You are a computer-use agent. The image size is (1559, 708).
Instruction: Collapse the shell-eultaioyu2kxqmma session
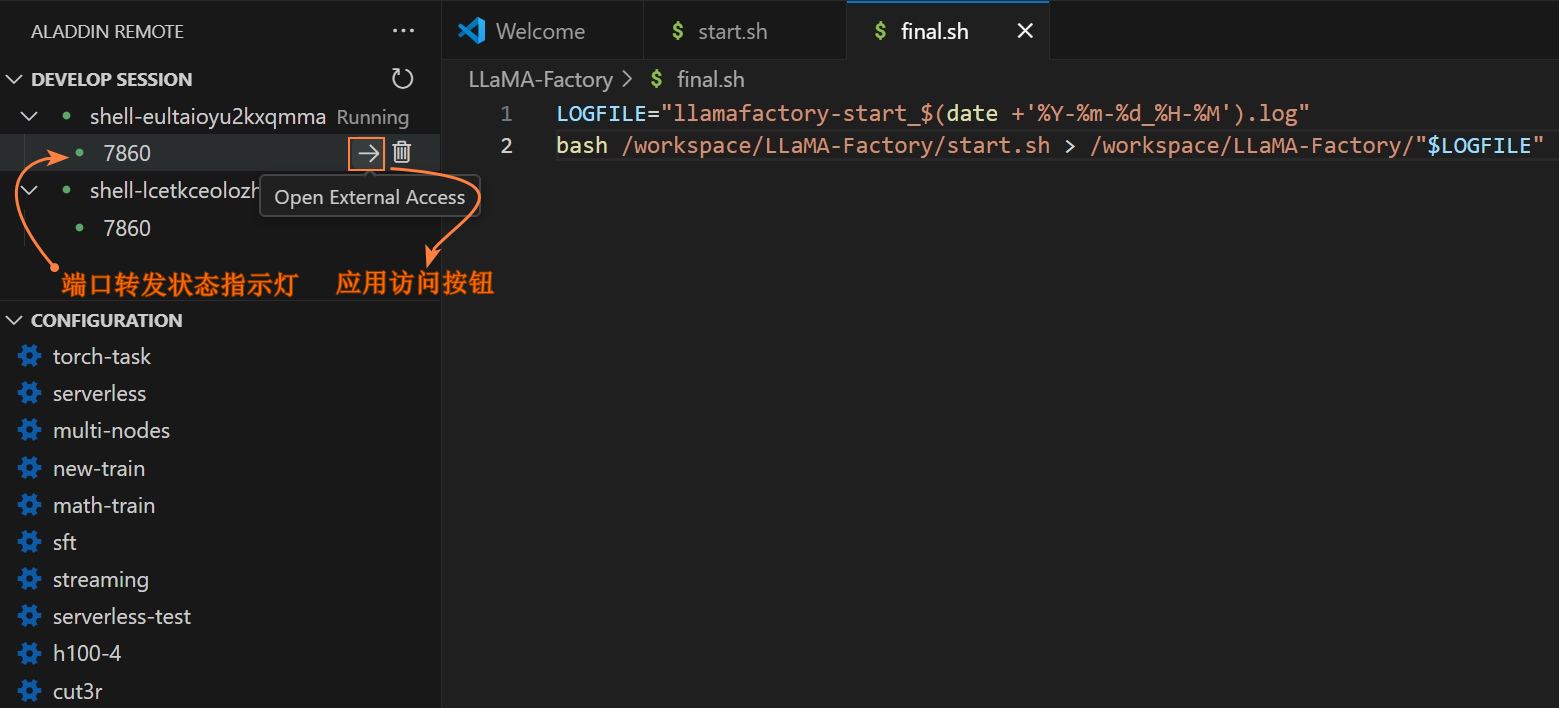coord(30,117)
